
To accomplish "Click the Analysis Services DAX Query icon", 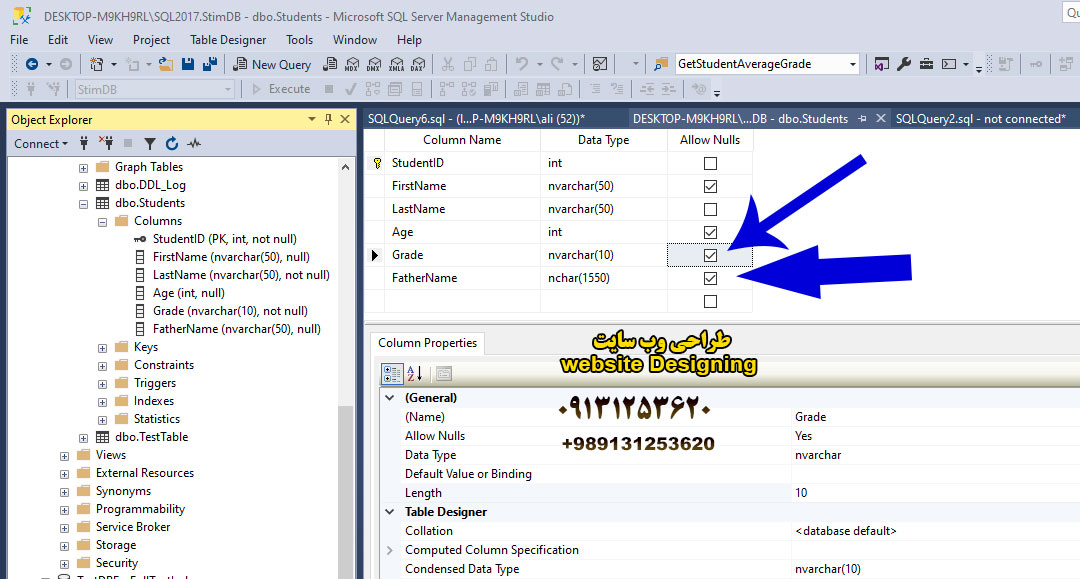I will pyautogui.click(x=416, y=64).
